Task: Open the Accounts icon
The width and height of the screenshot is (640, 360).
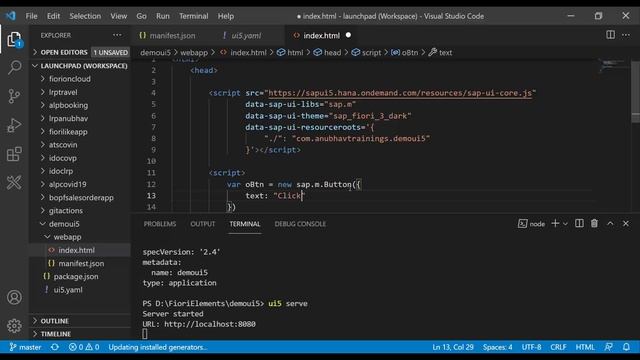Action: pyautogui.click(x=14, y=297)
